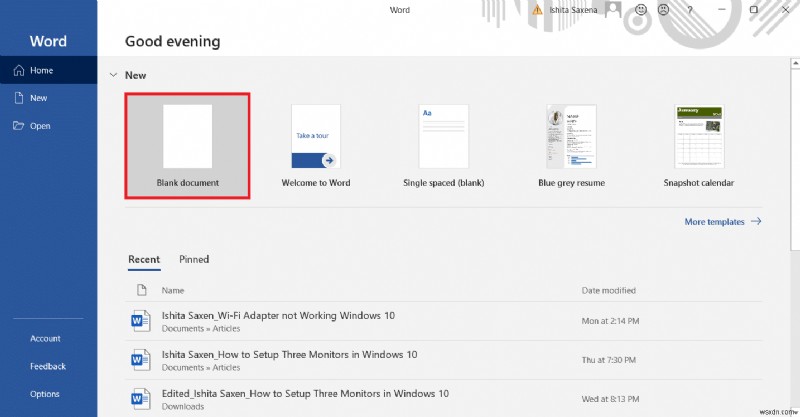Send a frown via the sad face icon

[x=663, y=10]
